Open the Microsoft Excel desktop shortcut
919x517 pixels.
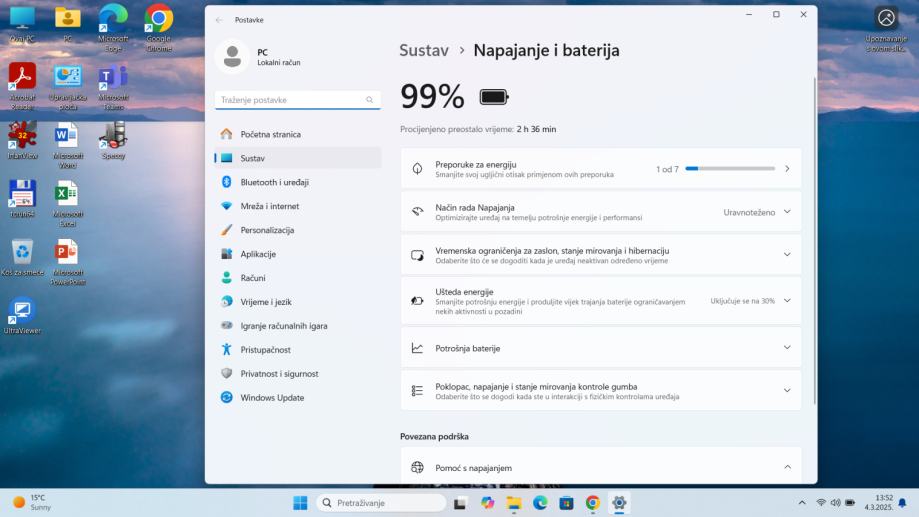click(x=67, y=203)
